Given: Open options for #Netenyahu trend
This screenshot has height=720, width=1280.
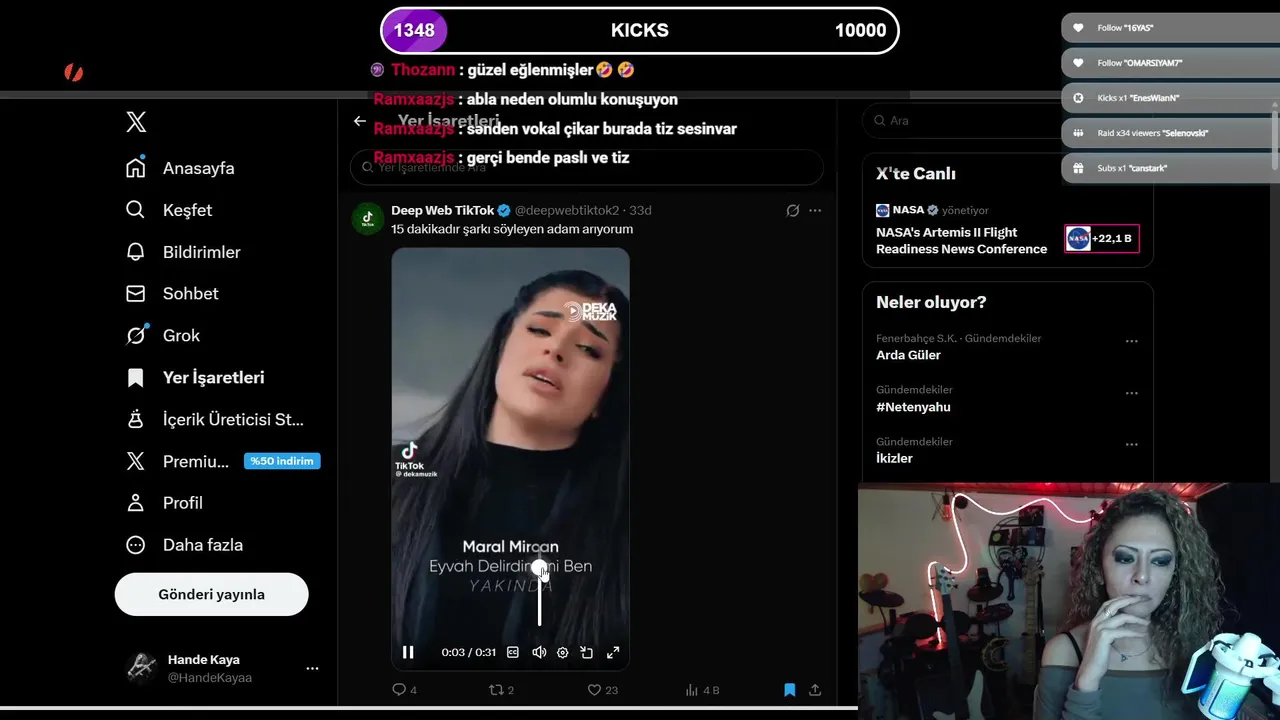Looking at the screenshot, I should coord(1131,393).
